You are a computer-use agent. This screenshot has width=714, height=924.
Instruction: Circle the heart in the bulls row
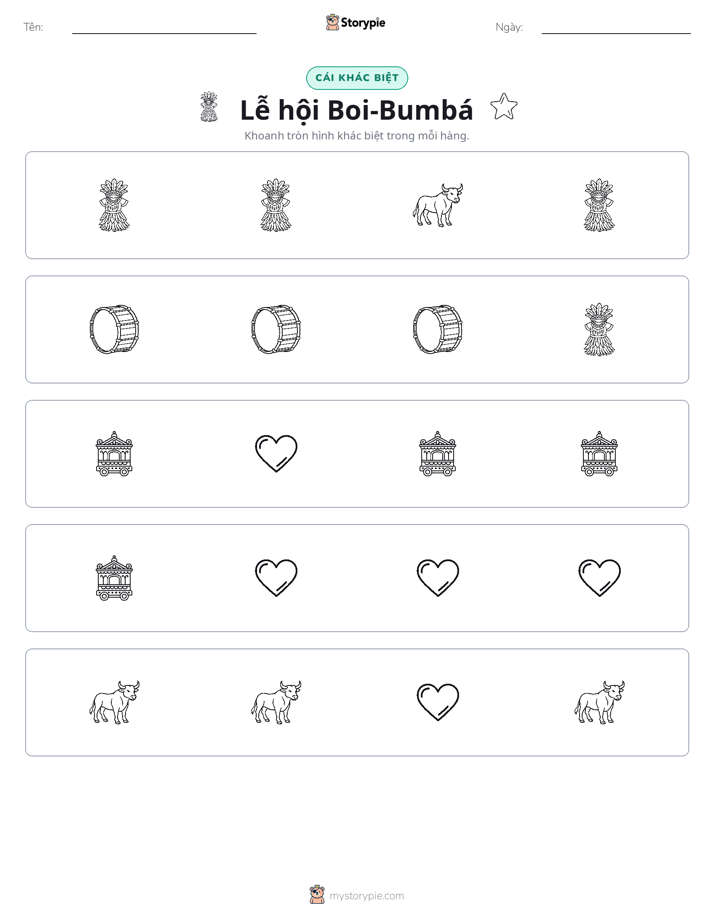438,702
